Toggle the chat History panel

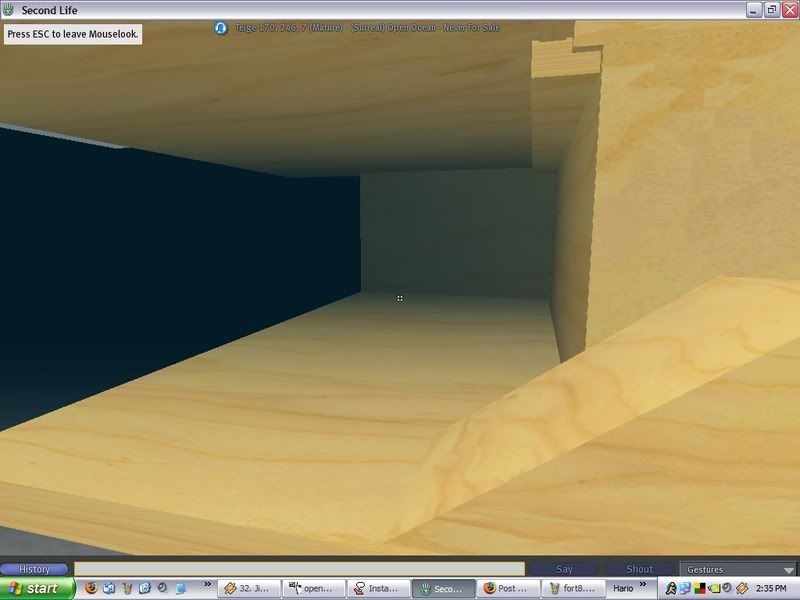[35, 569]
